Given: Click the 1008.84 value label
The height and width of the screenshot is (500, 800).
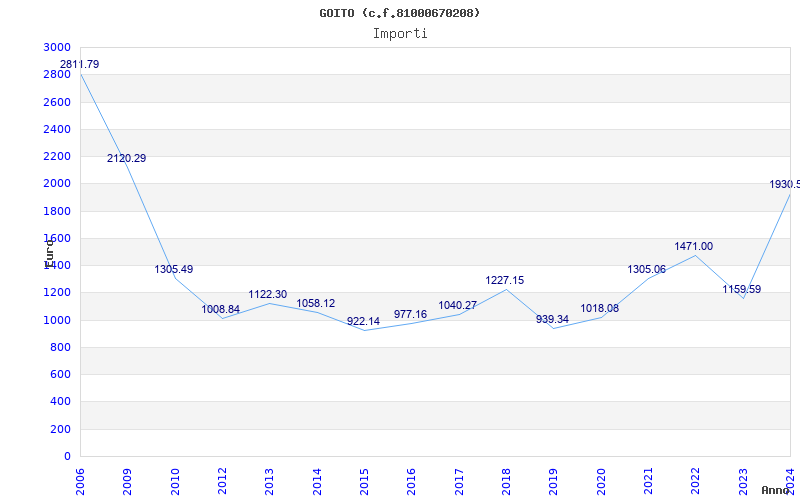Looking at the screenshot, I should pos(221,310).
